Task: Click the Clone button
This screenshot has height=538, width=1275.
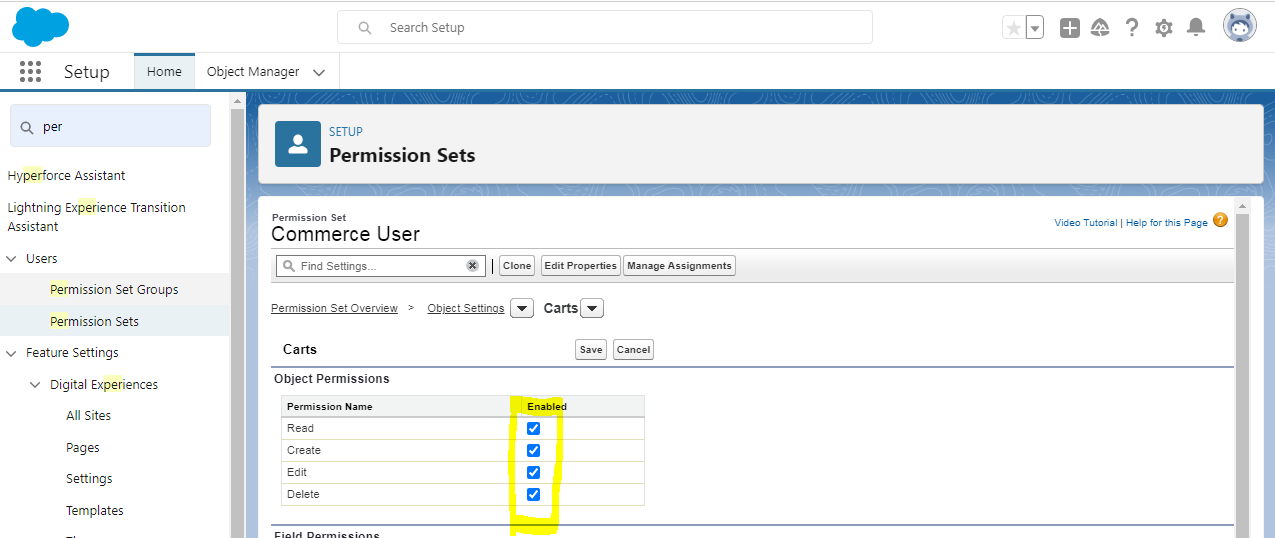Action: click(x=517, y=266)
